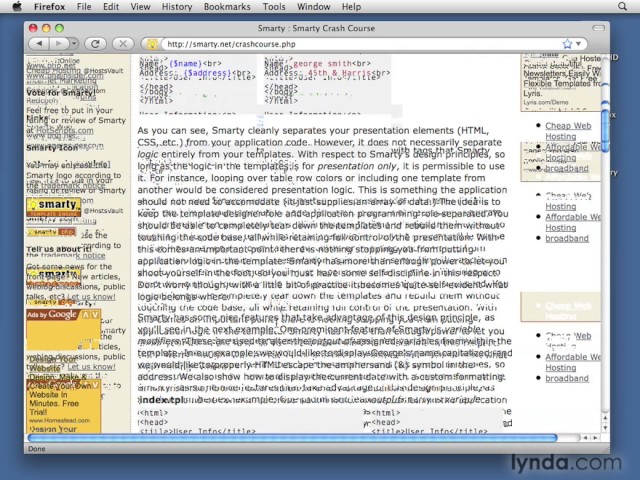Open last broadband link in sidebar

[567, 378]
